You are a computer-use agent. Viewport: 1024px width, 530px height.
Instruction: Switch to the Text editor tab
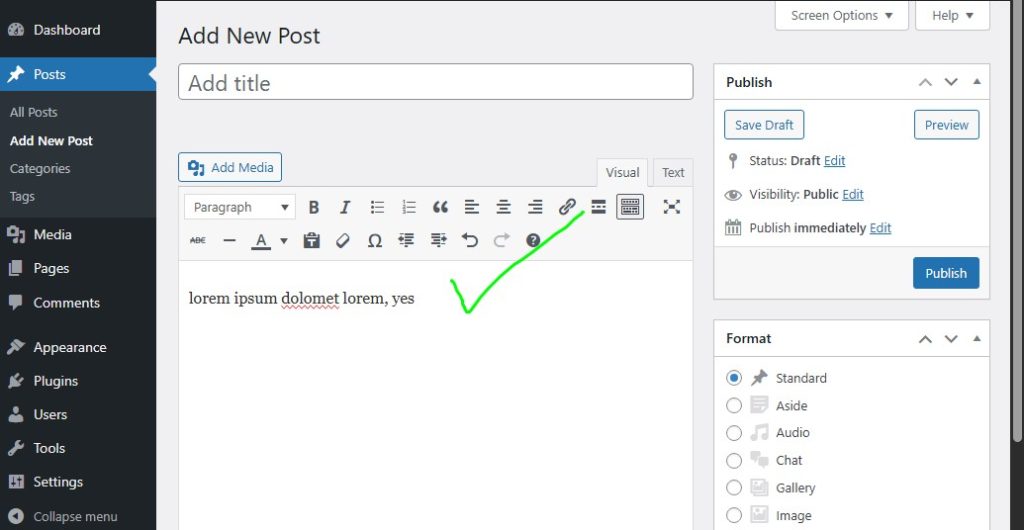point(673,172)
